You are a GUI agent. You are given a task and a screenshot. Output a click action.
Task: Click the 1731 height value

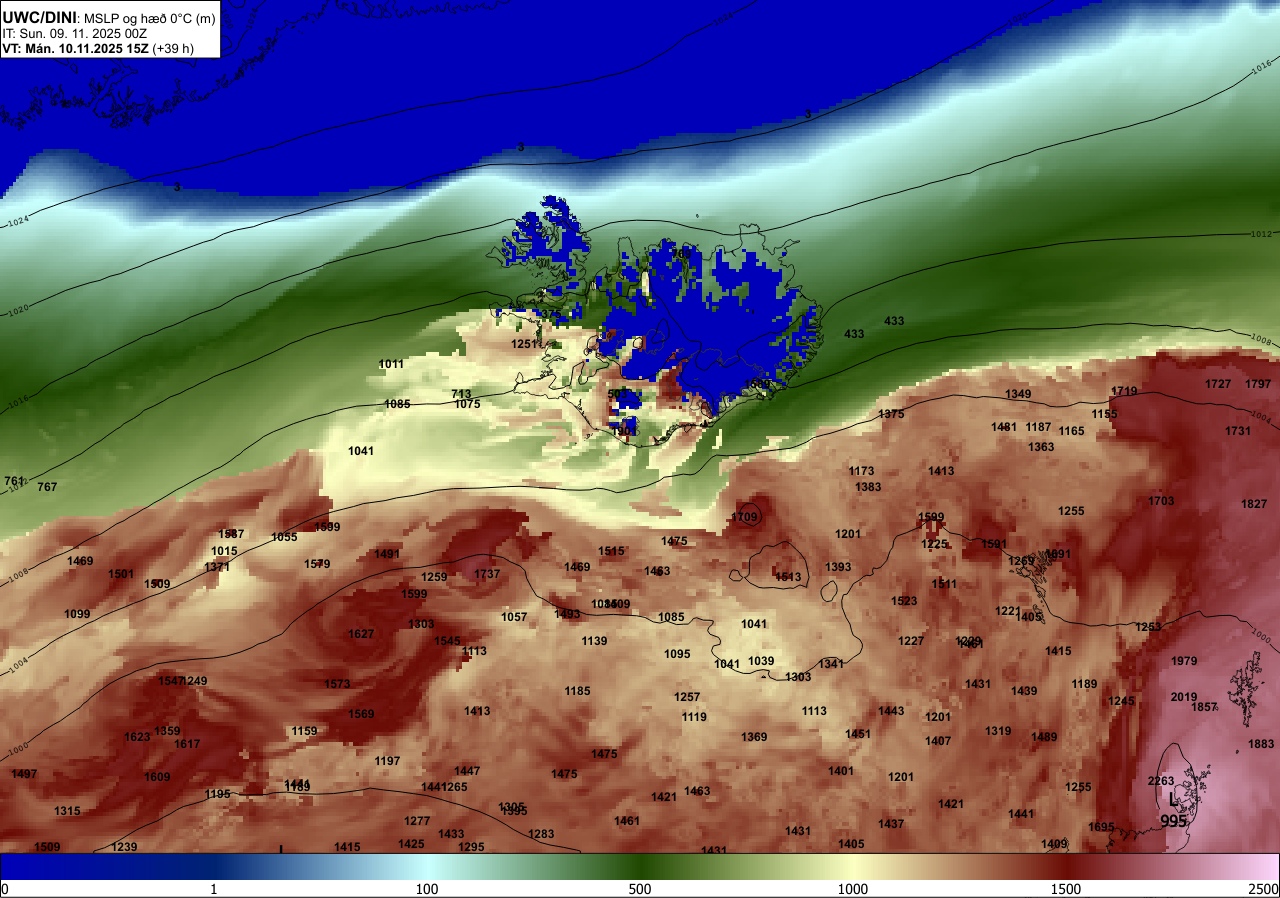(1238, 431)
